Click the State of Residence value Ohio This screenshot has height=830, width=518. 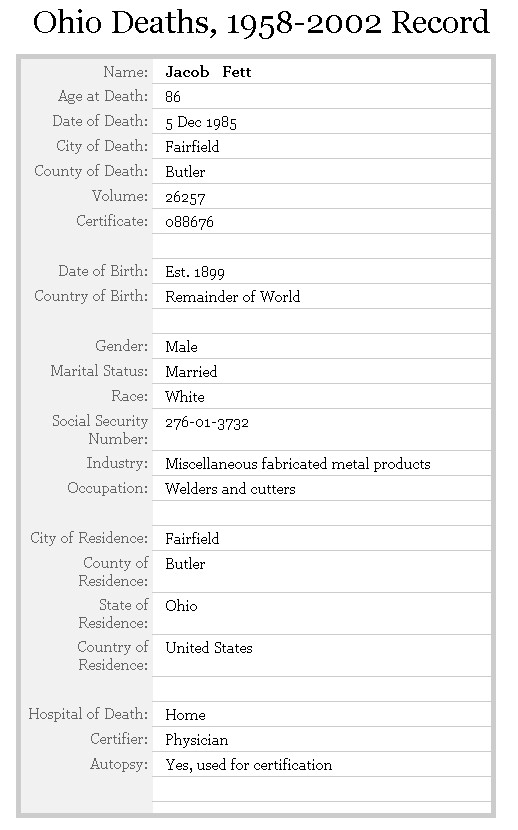(x=181, y=606)
